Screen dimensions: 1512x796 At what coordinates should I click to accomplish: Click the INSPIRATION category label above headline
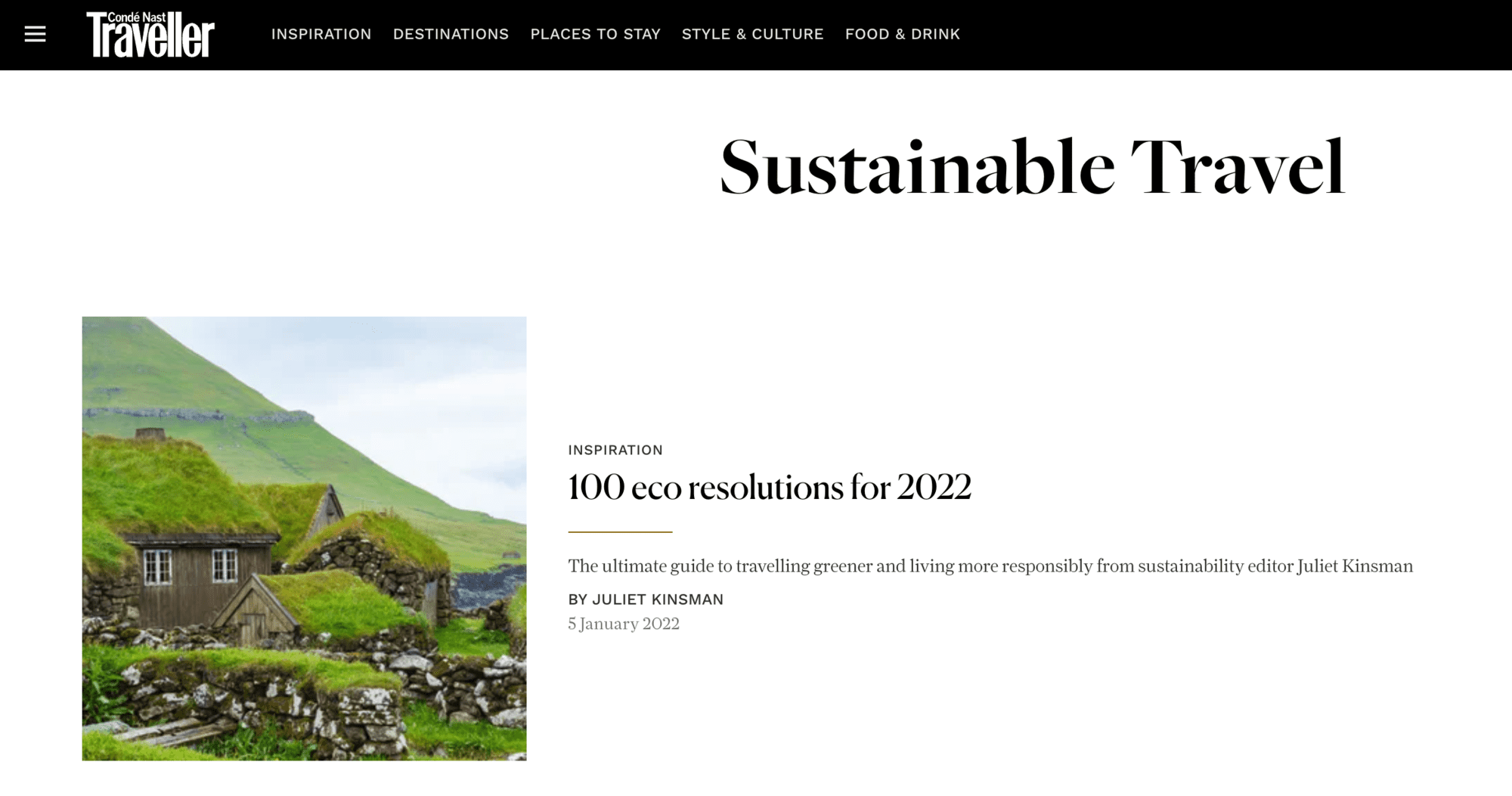615,450
